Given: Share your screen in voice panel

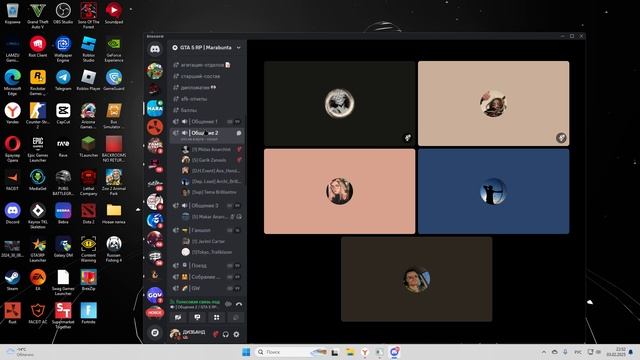Looking at the screenshot, I should 197,318.
